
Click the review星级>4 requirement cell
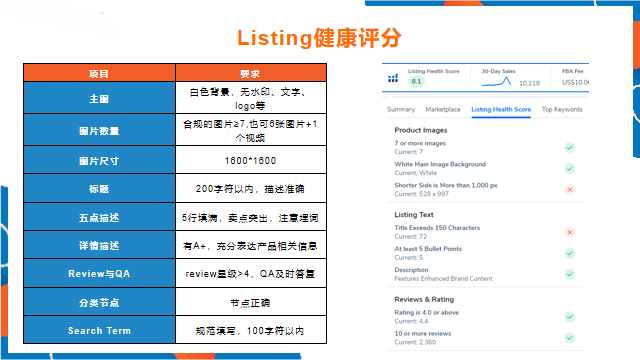tap(251, 273)
